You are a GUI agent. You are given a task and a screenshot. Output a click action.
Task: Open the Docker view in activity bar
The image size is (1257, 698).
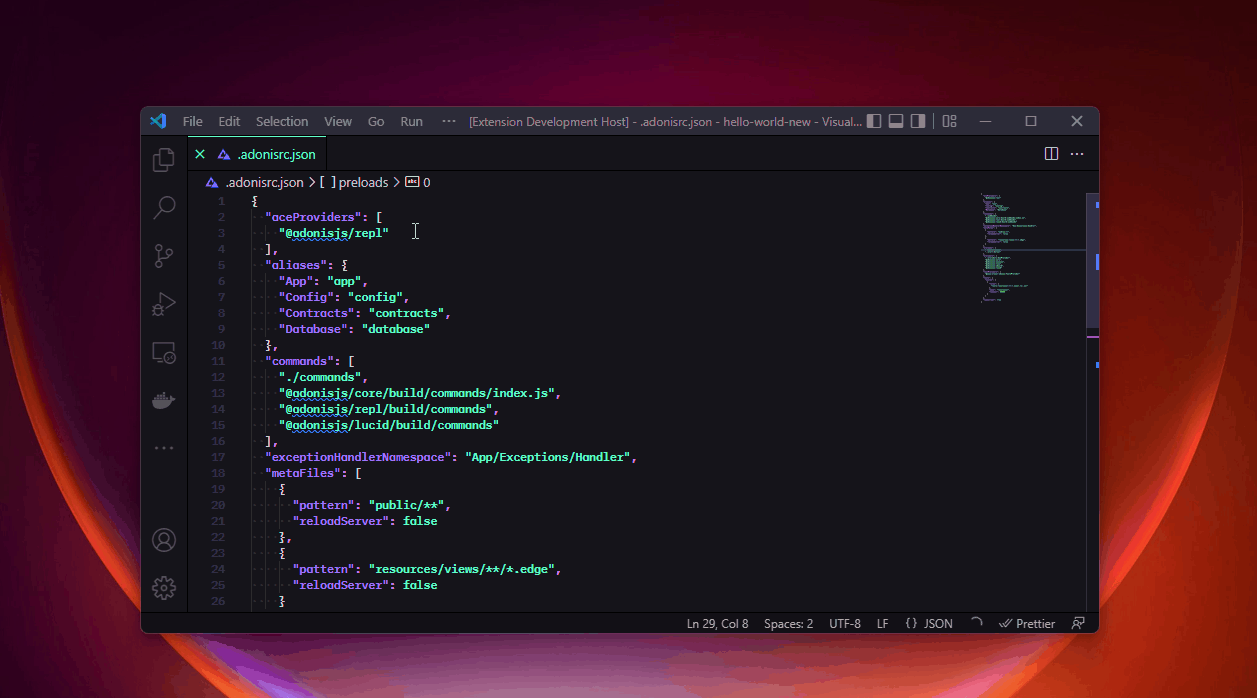[x=164, y=400]
